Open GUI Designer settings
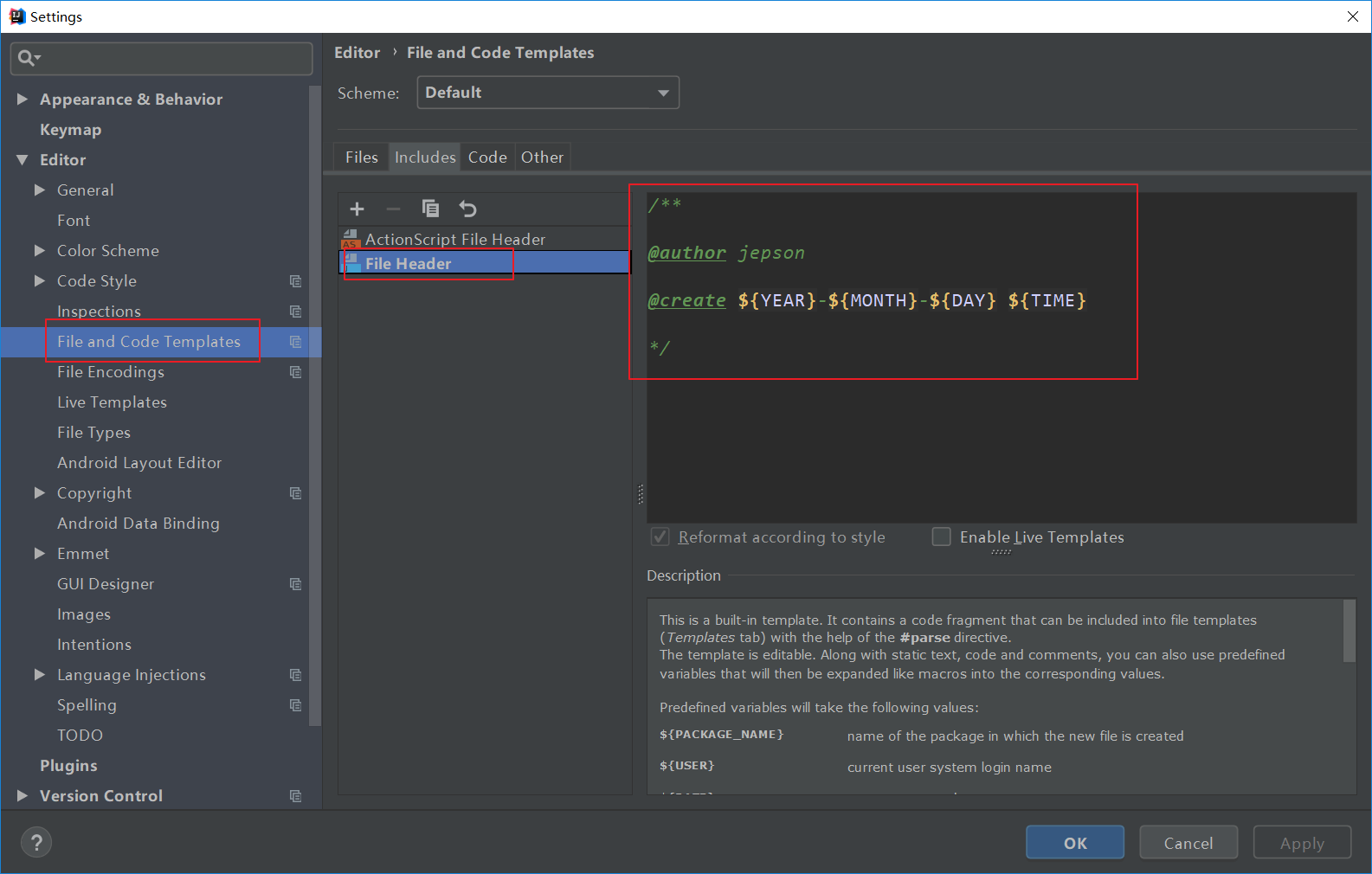Image resolution: width=1372 pixels, height=874 pixels. click(x=106, y=584)
